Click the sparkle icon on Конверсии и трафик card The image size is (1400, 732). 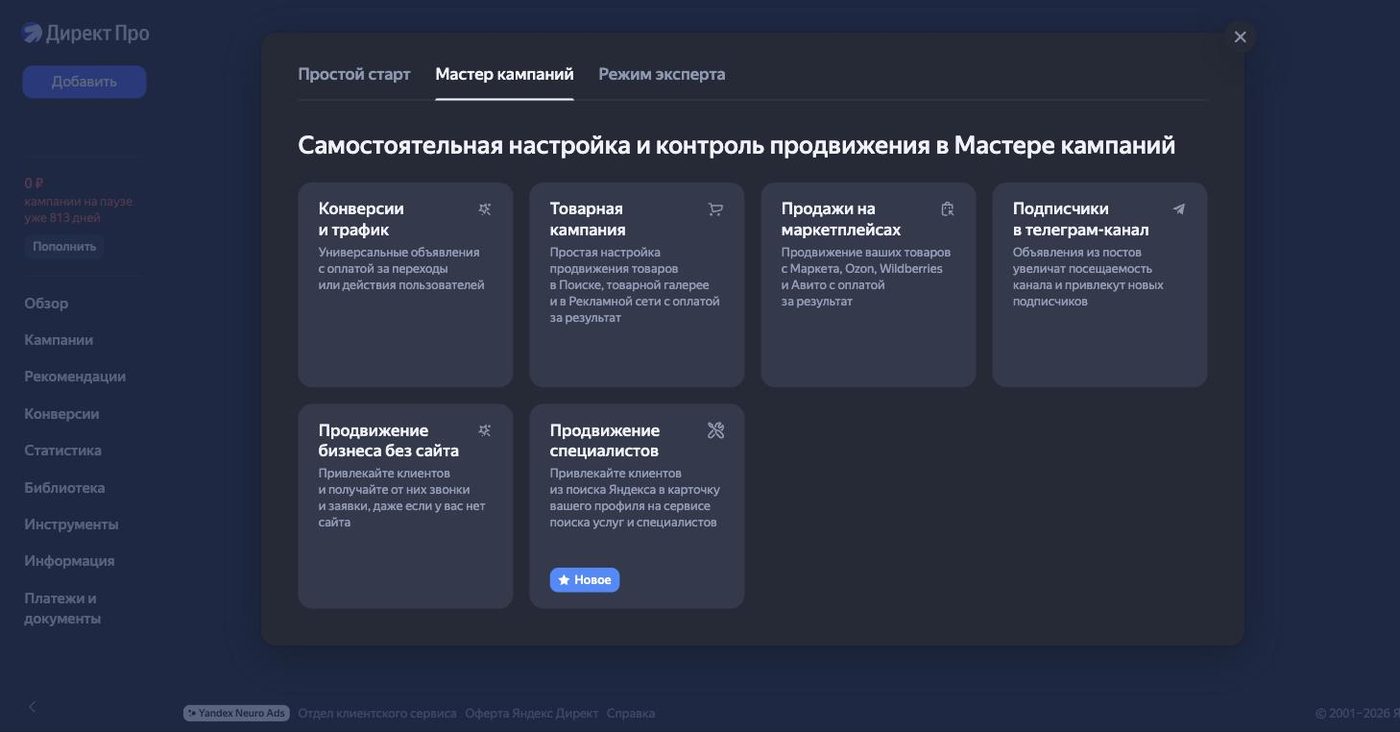(485, 209)
